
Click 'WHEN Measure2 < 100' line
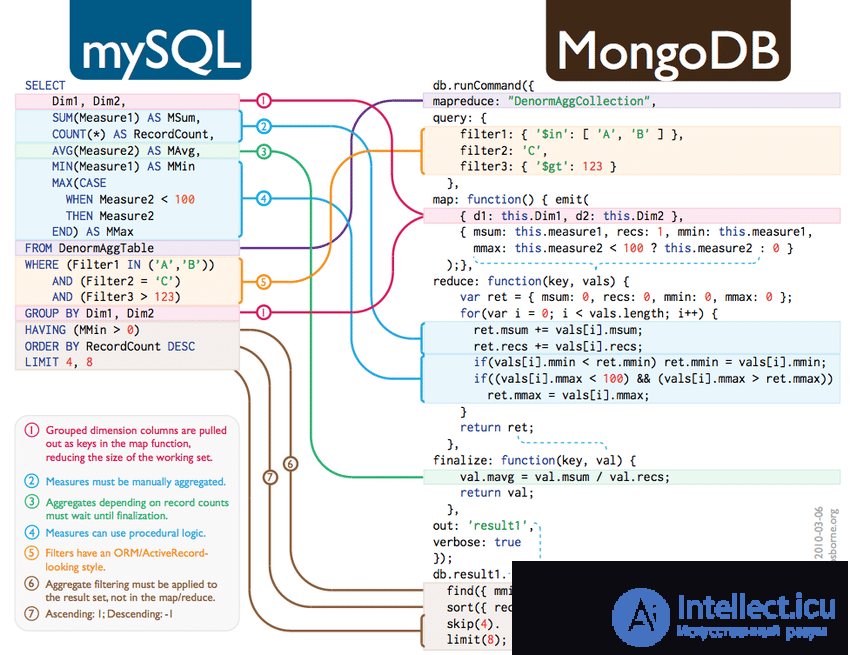[x=130, y=200]
